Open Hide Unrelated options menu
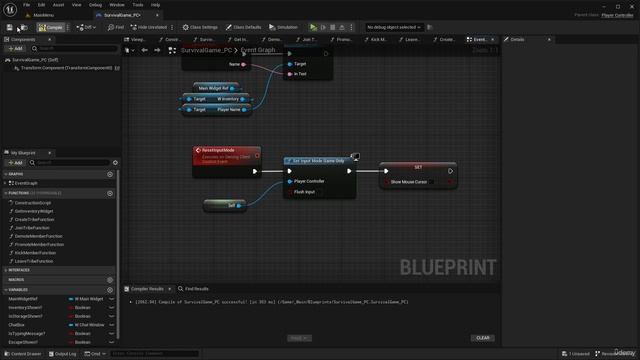Image resolution: width=640 pixels, height=360 pixels. (x=172, y=27)
